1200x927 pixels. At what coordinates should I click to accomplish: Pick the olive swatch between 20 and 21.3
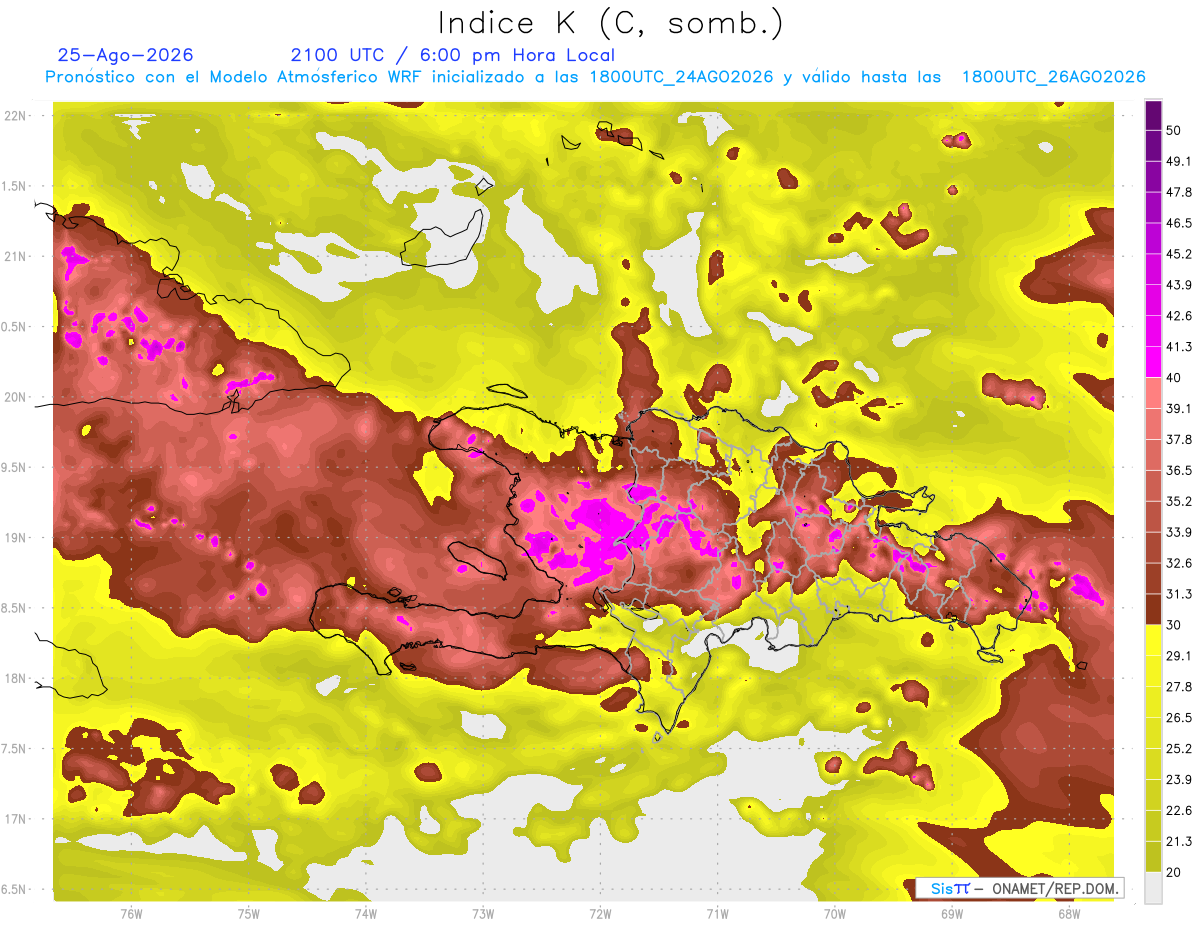[1153, 856]
